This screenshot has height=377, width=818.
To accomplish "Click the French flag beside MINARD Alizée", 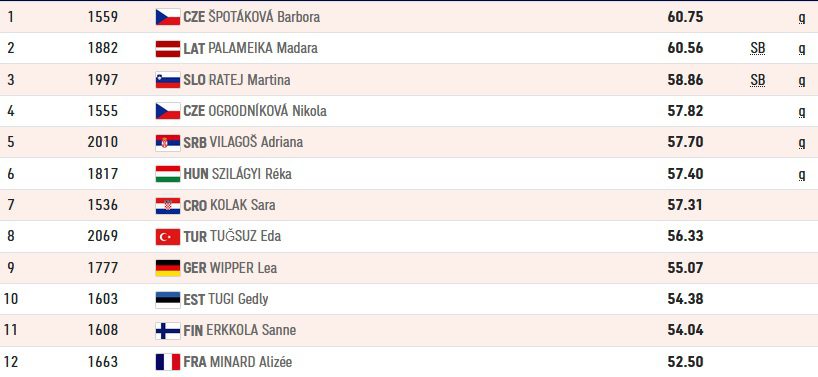I will click(168, 362).
